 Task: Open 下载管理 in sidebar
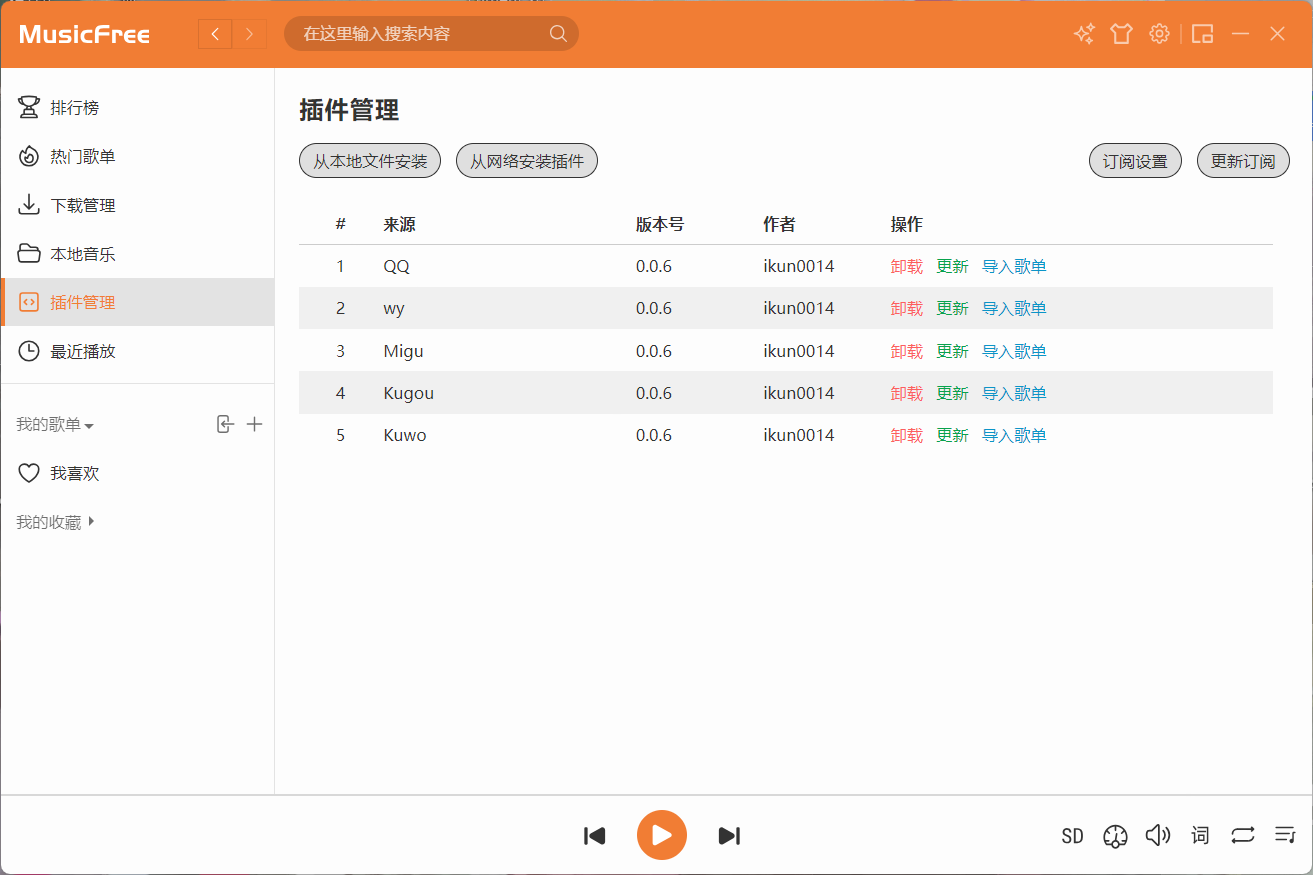pos(138,205)
